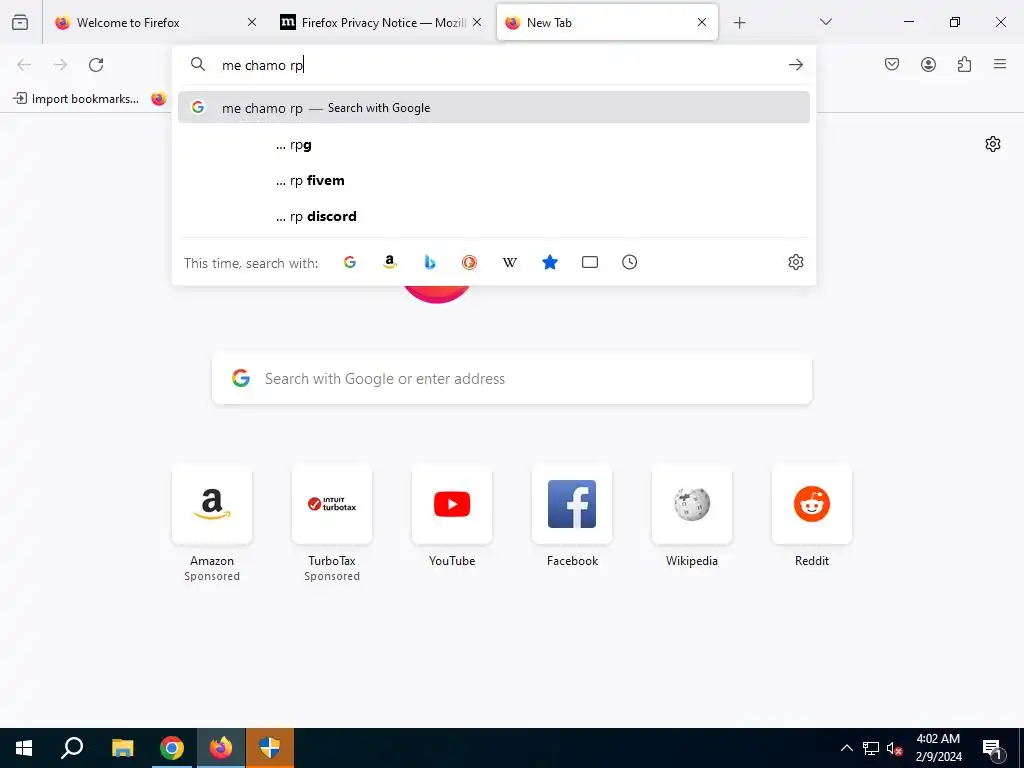This screenshot has height=768, width=1024.
Task: Search this time with Amazon
Action: click(390, 263)
